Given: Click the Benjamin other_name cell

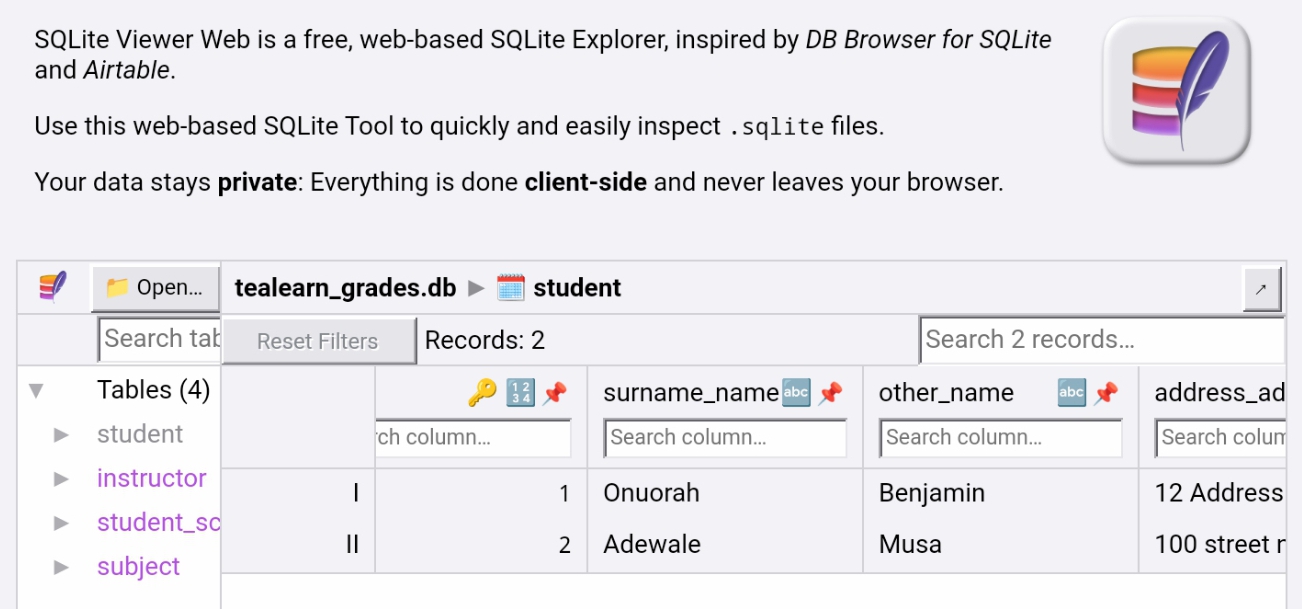Looking at the screenshot, I should 1001,493.
